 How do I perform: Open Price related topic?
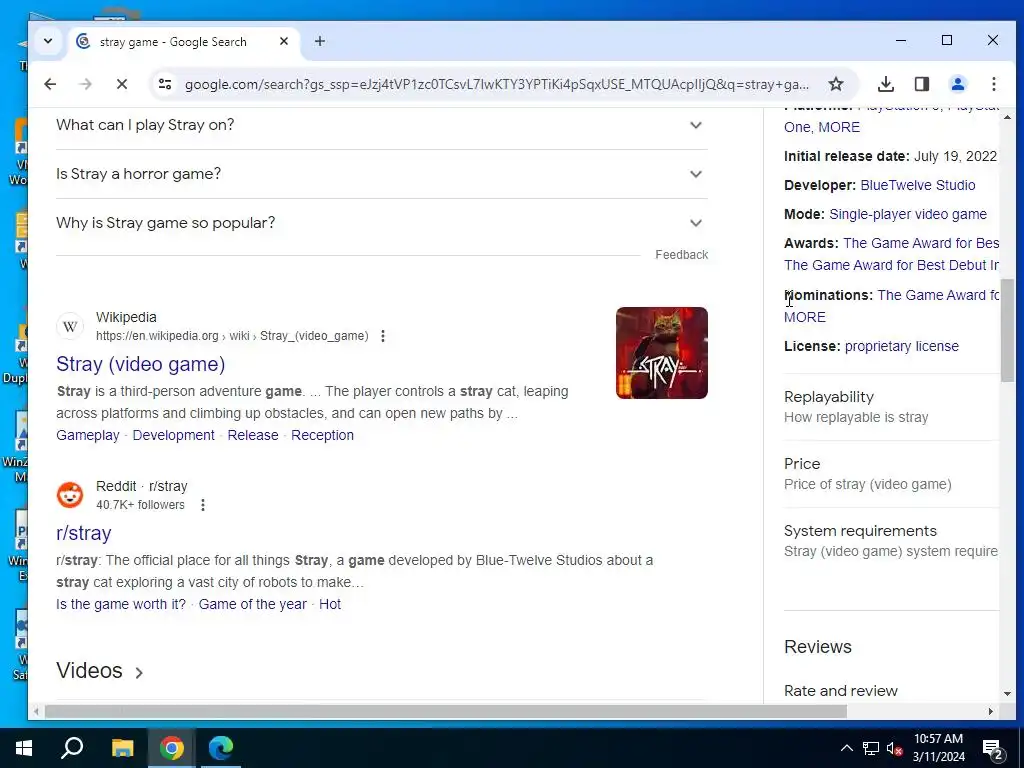click(x=891, y=473)
